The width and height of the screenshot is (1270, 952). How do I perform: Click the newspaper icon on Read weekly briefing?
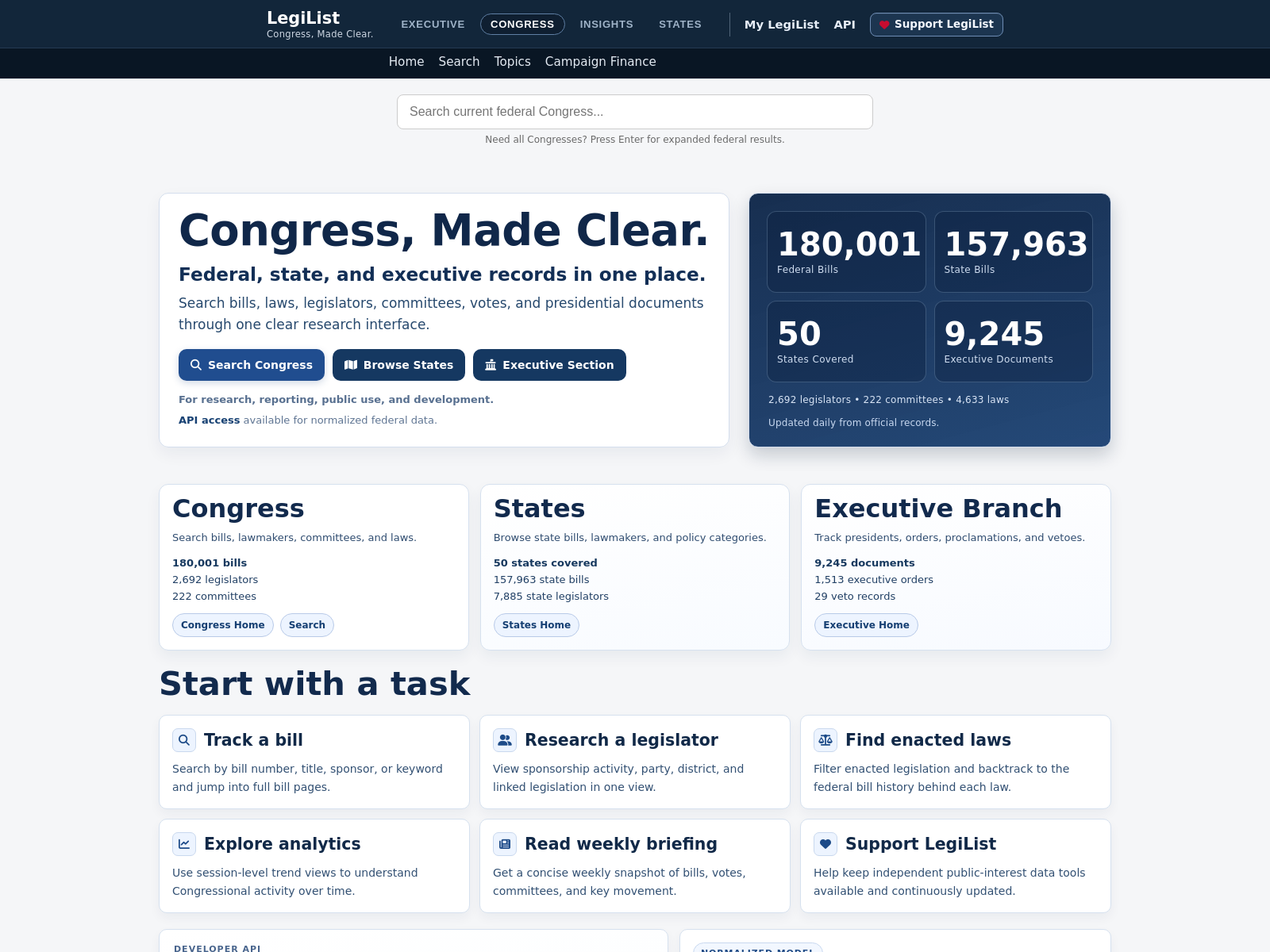tap(505, 844)
